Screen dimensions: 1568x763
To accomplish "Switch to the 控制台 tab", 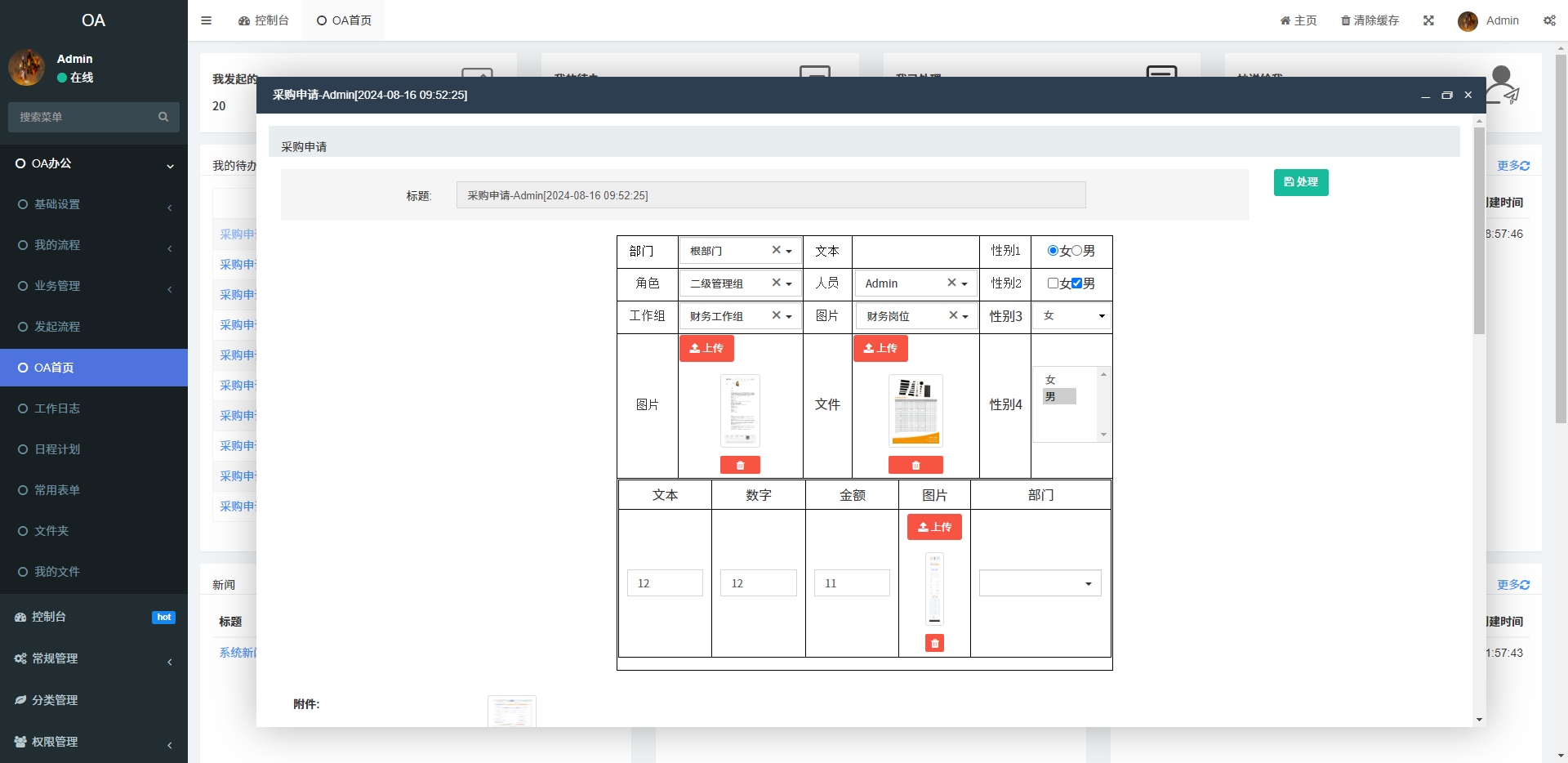I will (264, 20).
